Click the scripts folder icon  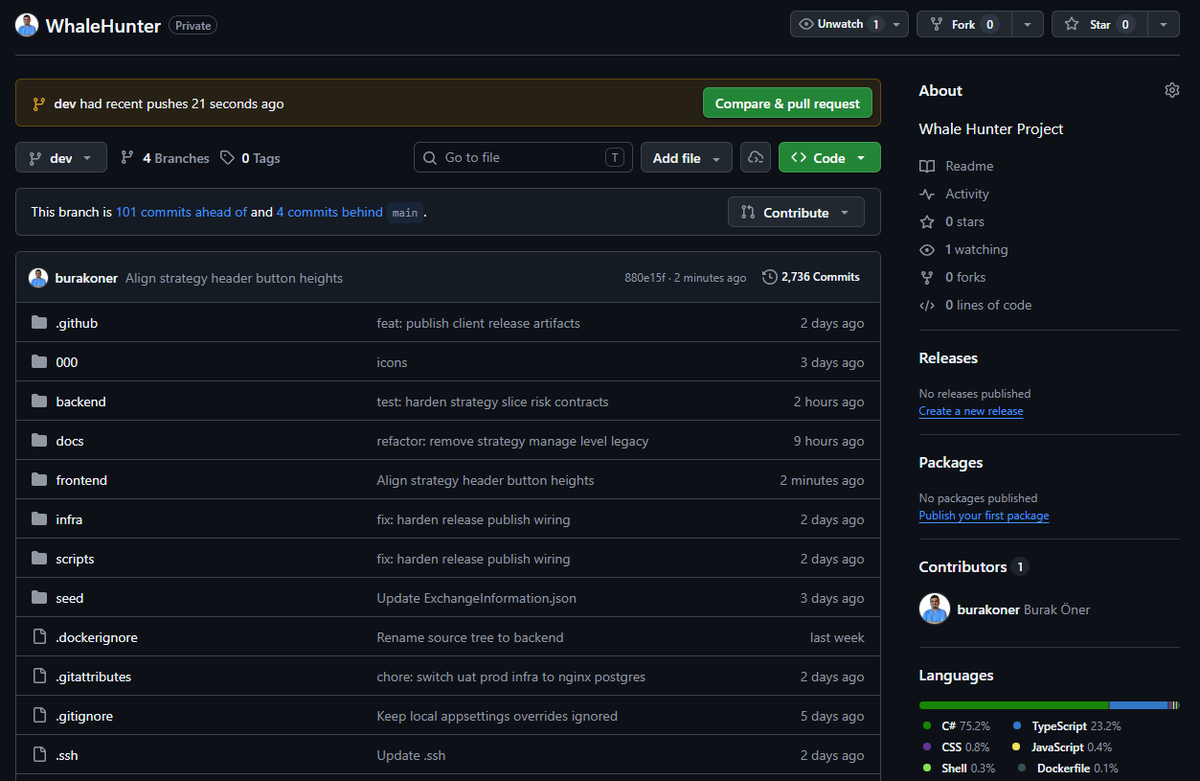(x=39, y=559)
